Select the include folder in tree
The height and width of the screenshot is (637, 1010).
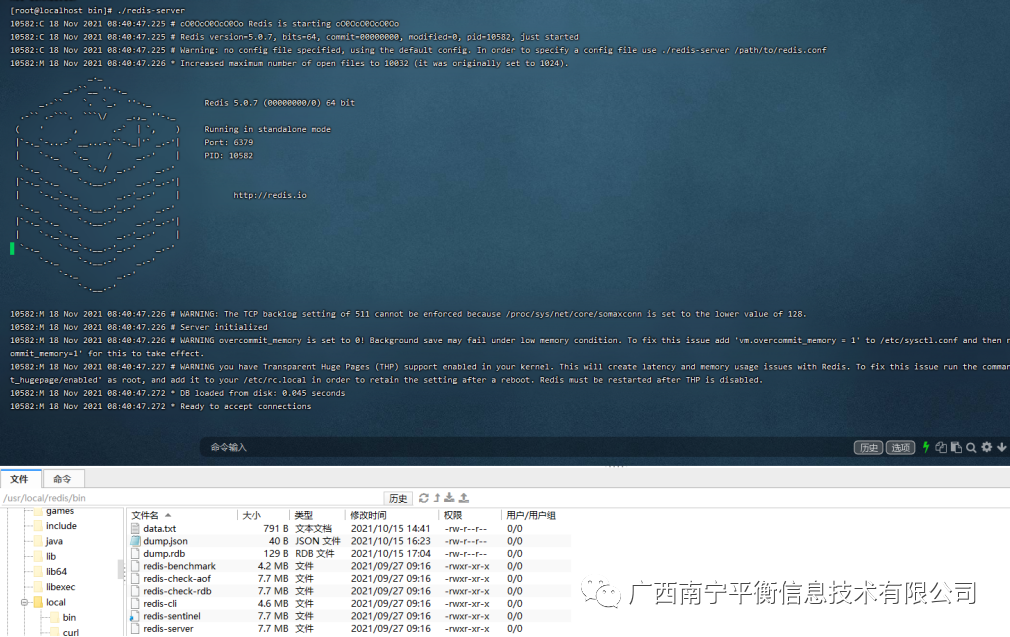tap(61, 526)
